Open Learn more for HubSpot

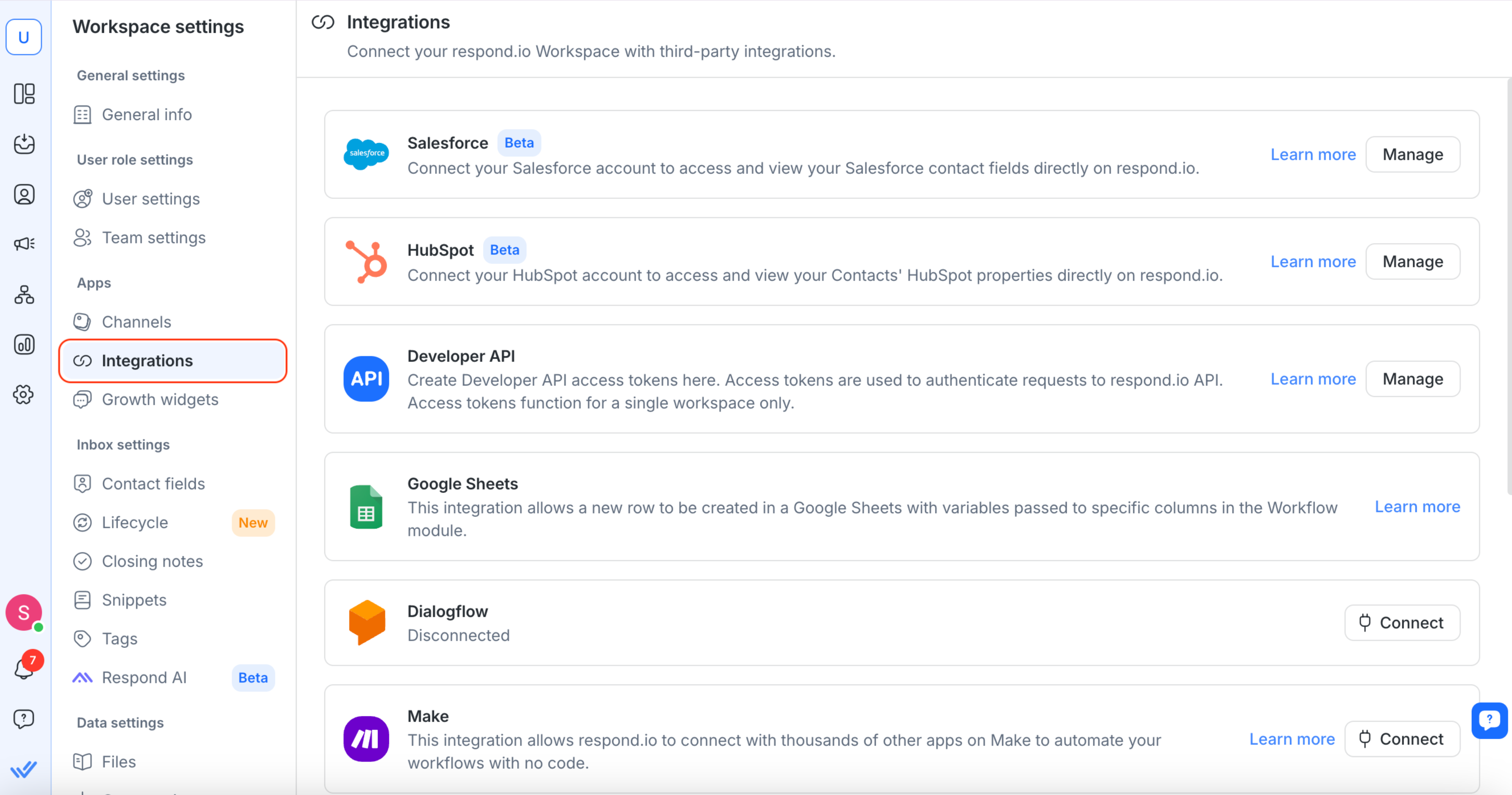click(x=1313, y=261)
